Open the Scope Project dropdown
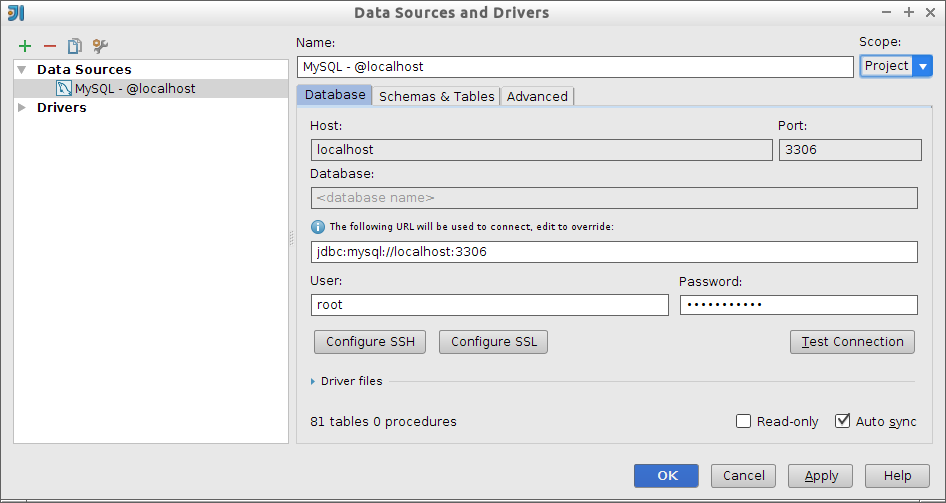This screenshot has width=946, height=503. click(896, 66)
